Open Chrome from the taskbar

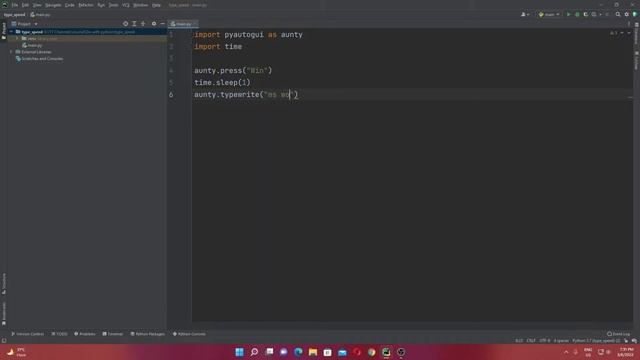coord(371,352)
